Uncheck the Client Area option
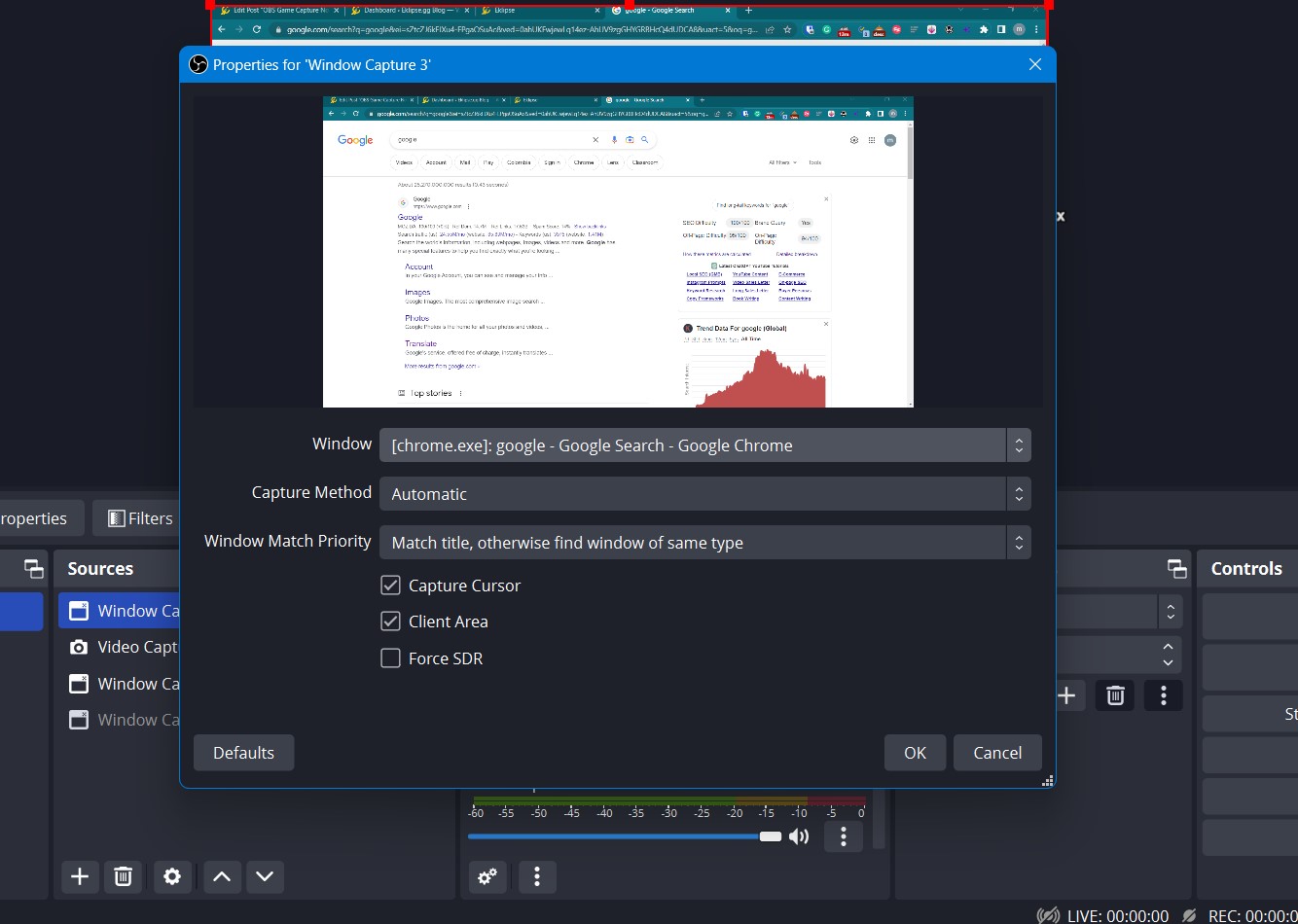Viewport: 1298px width, 924px height. [x=390, y=622]
